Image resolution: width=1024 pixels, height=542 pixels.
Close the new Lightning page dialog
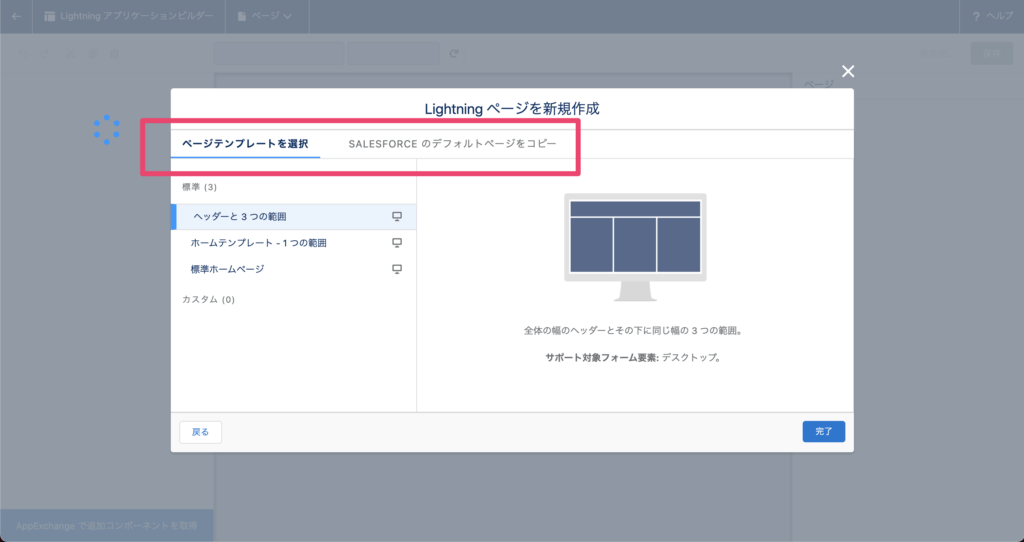[x=848, y=71]
